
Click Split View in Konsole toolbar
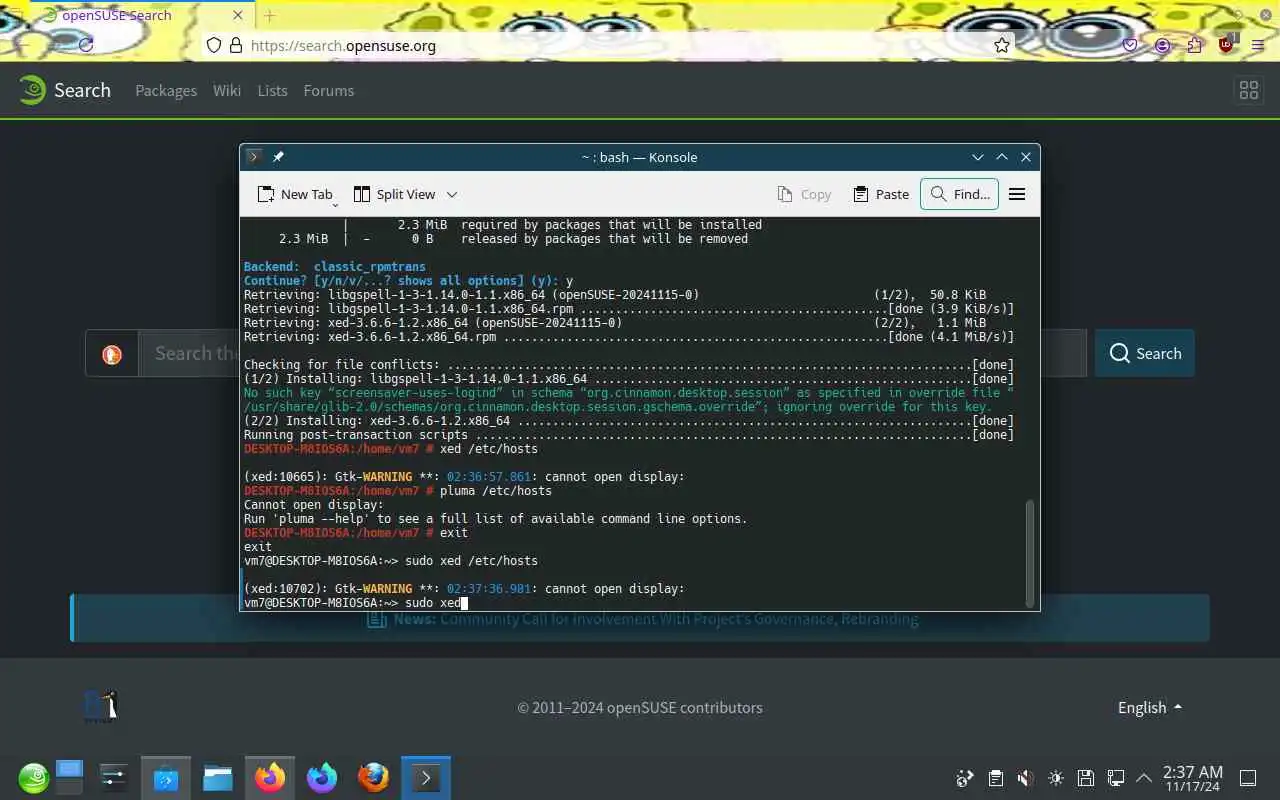[x=395, y=194]
